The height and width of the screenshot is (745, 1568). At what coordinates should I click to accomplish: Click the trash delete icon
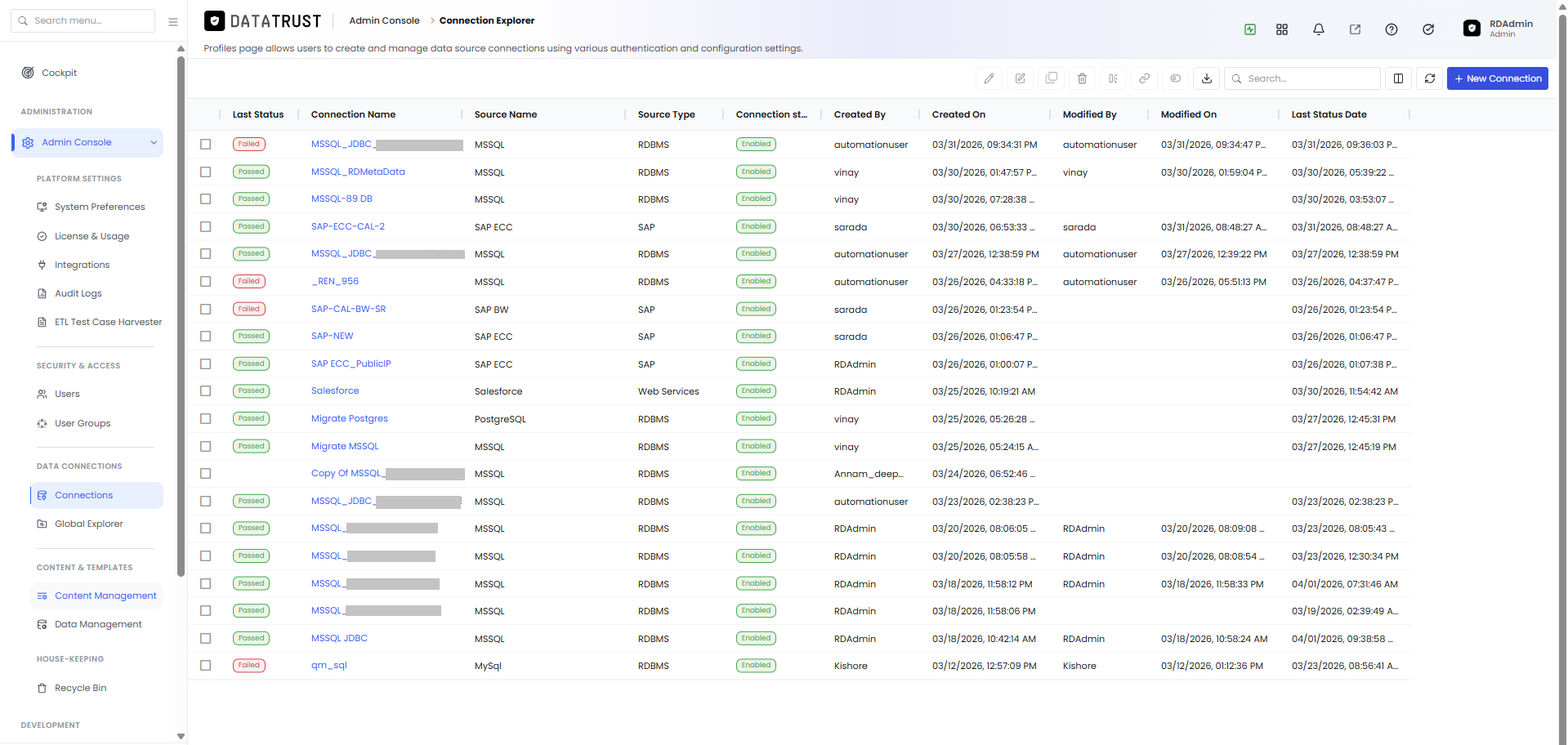point(1082,78)
